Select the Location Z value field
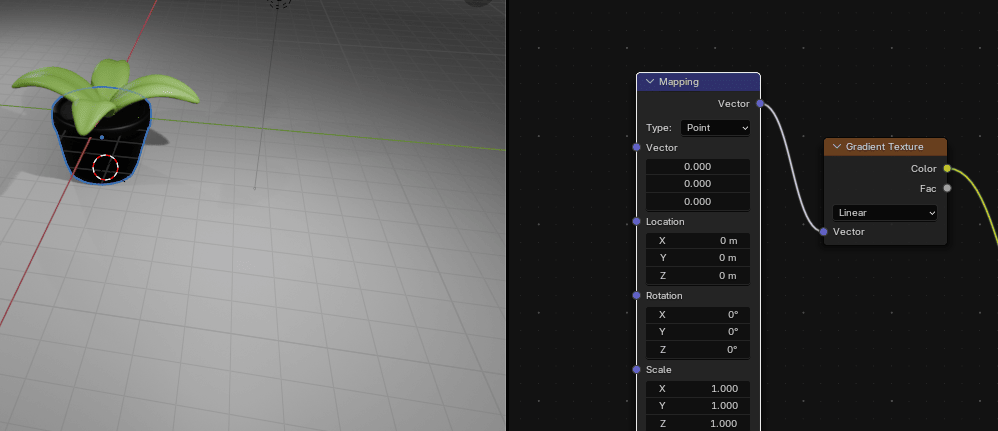 698,276
